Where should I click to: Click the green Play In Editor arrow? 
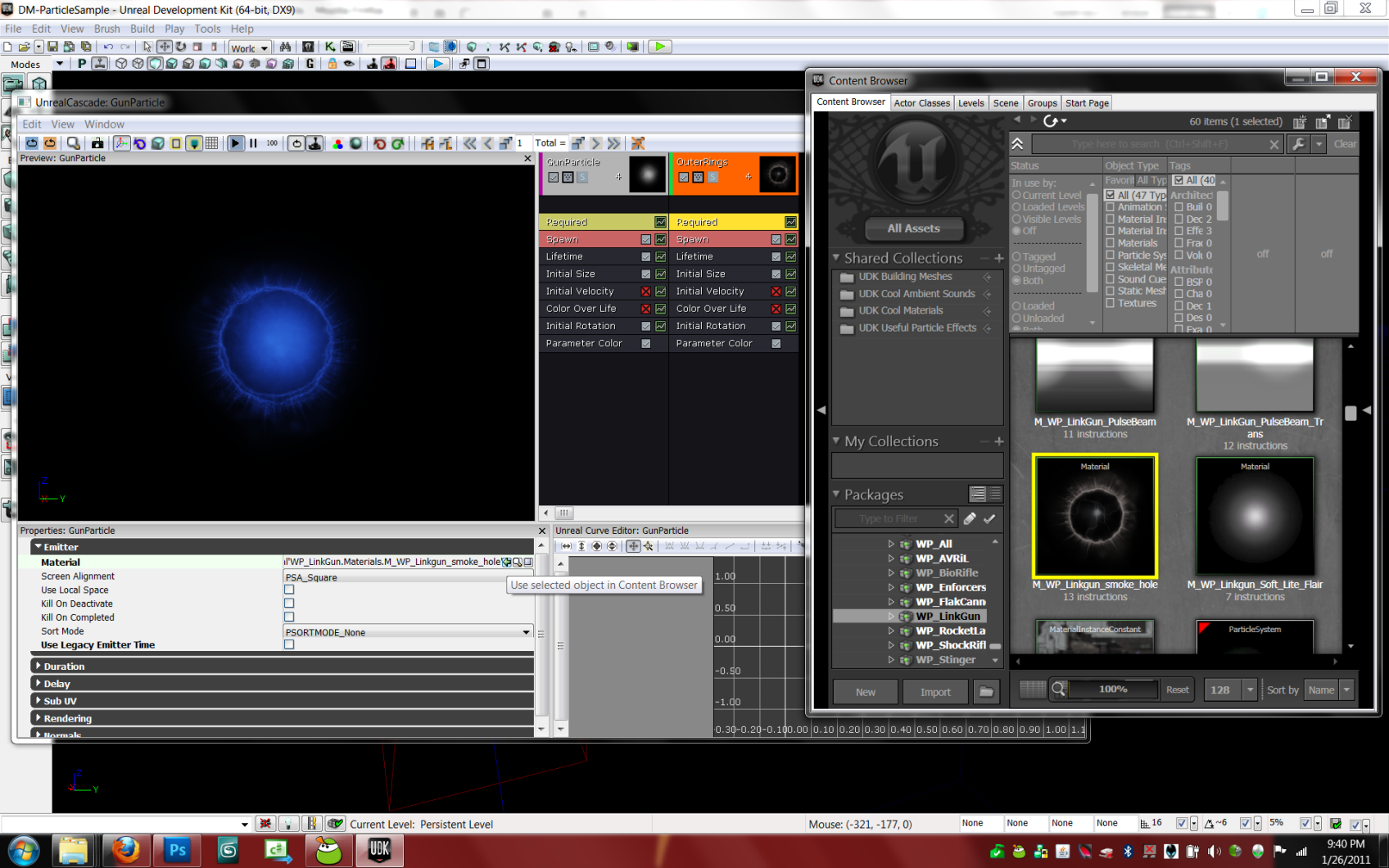click(x=659, y=47)
